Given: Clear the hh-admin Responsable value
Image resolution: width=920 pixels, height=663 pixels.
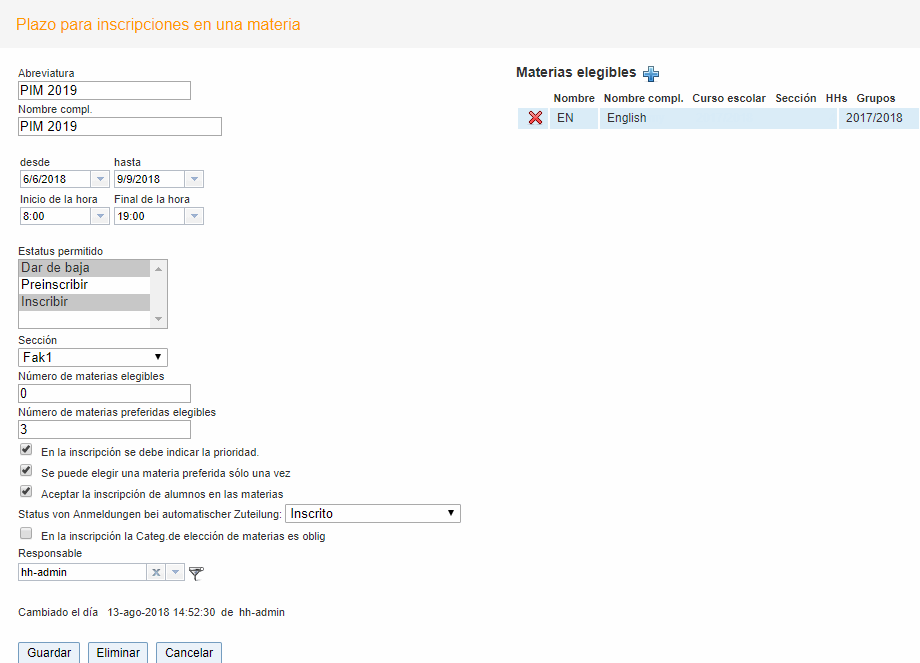Looking at the screenshot, I should coord(156,573).
